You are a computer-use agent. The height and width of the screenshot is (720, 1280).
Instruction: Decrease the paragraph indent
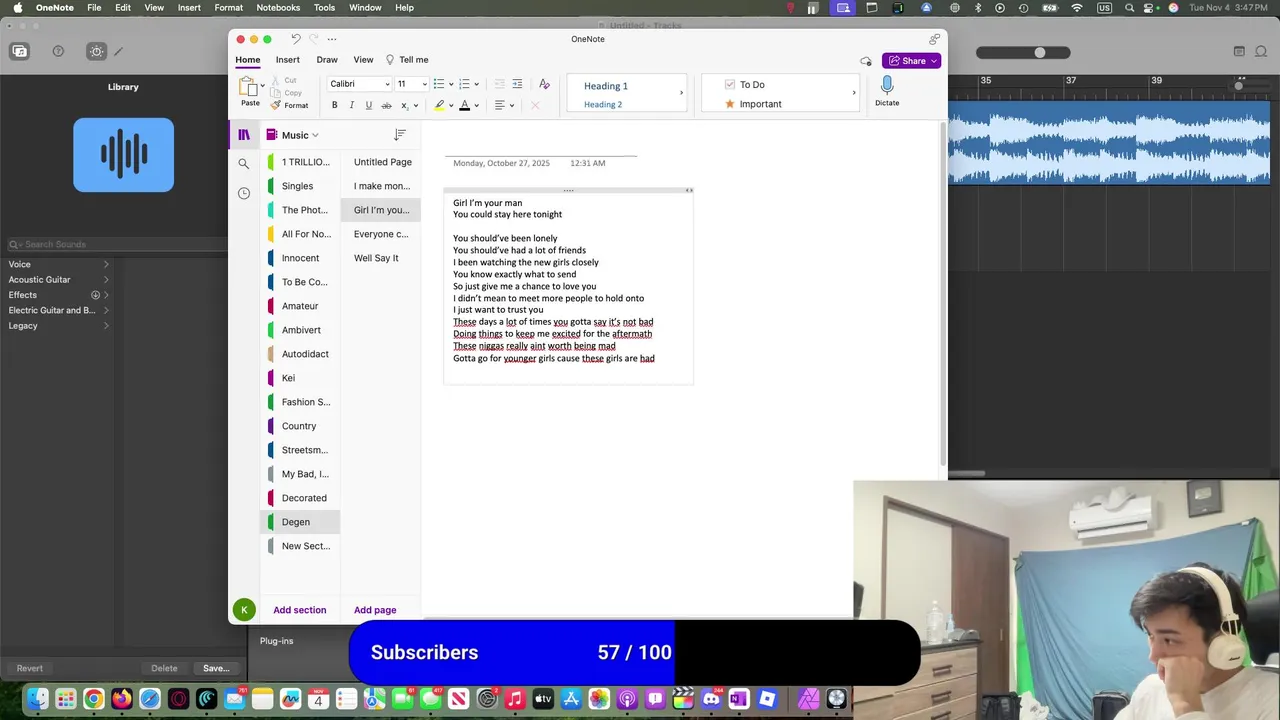click(x=499, y=84)
